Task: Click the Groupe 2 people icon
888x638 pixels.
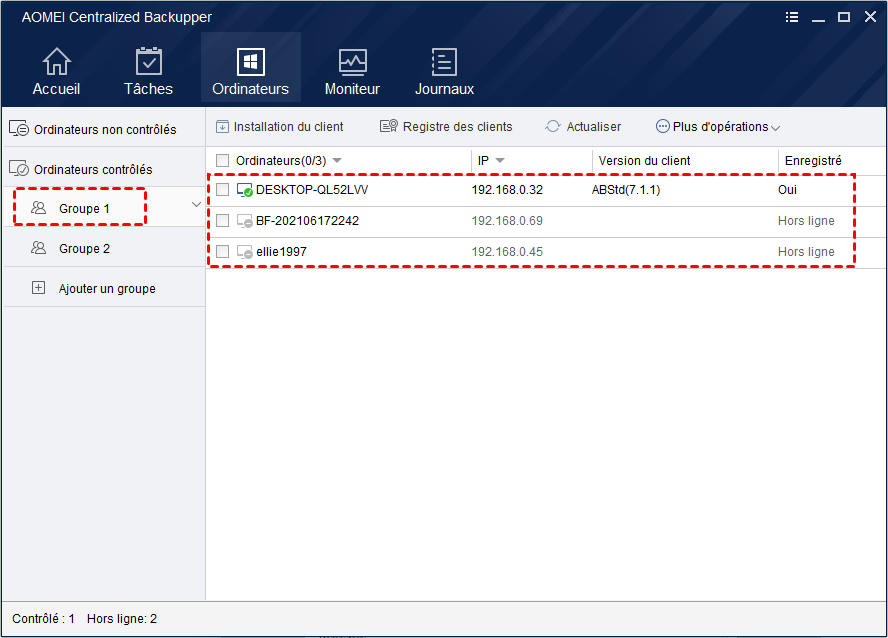Action: [39, 248]
